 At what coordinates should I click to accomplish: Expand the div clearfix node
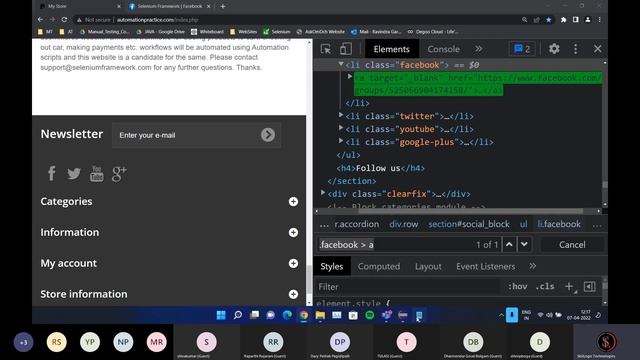323,193
